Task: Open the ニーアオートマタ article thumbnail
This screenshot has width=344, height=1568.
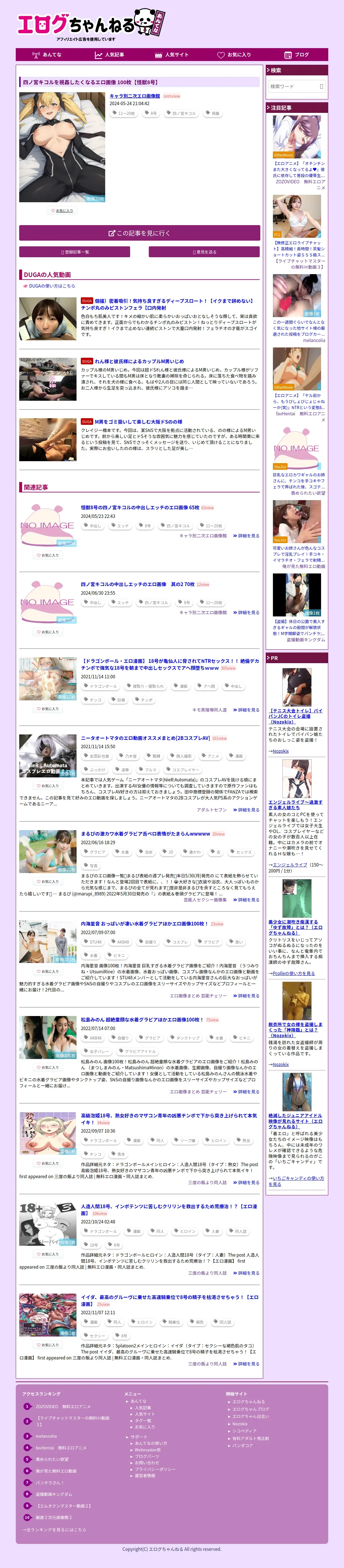Action: pyautogui.click(x=48, y=755)
